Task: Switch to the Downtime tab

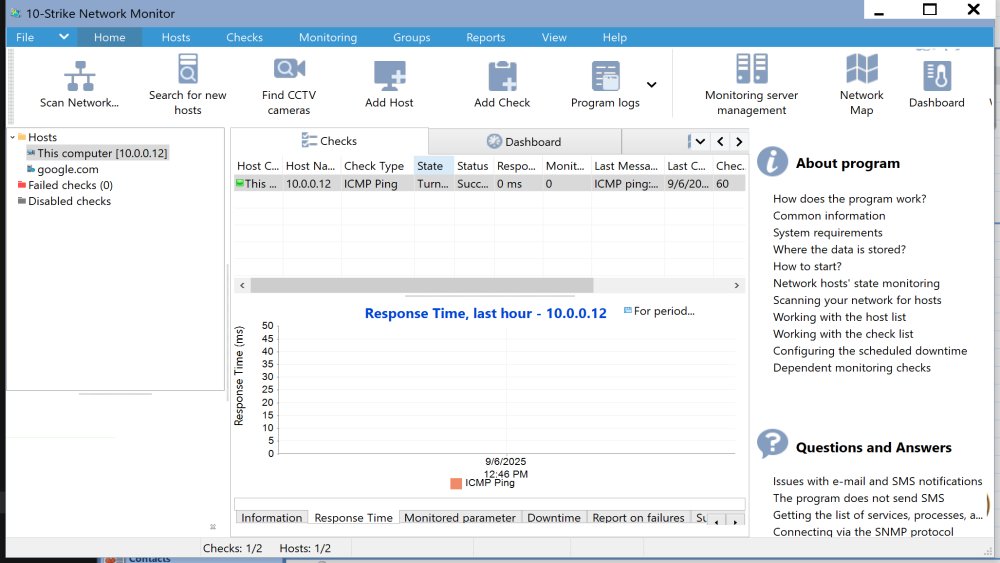Action: [553, 518]
